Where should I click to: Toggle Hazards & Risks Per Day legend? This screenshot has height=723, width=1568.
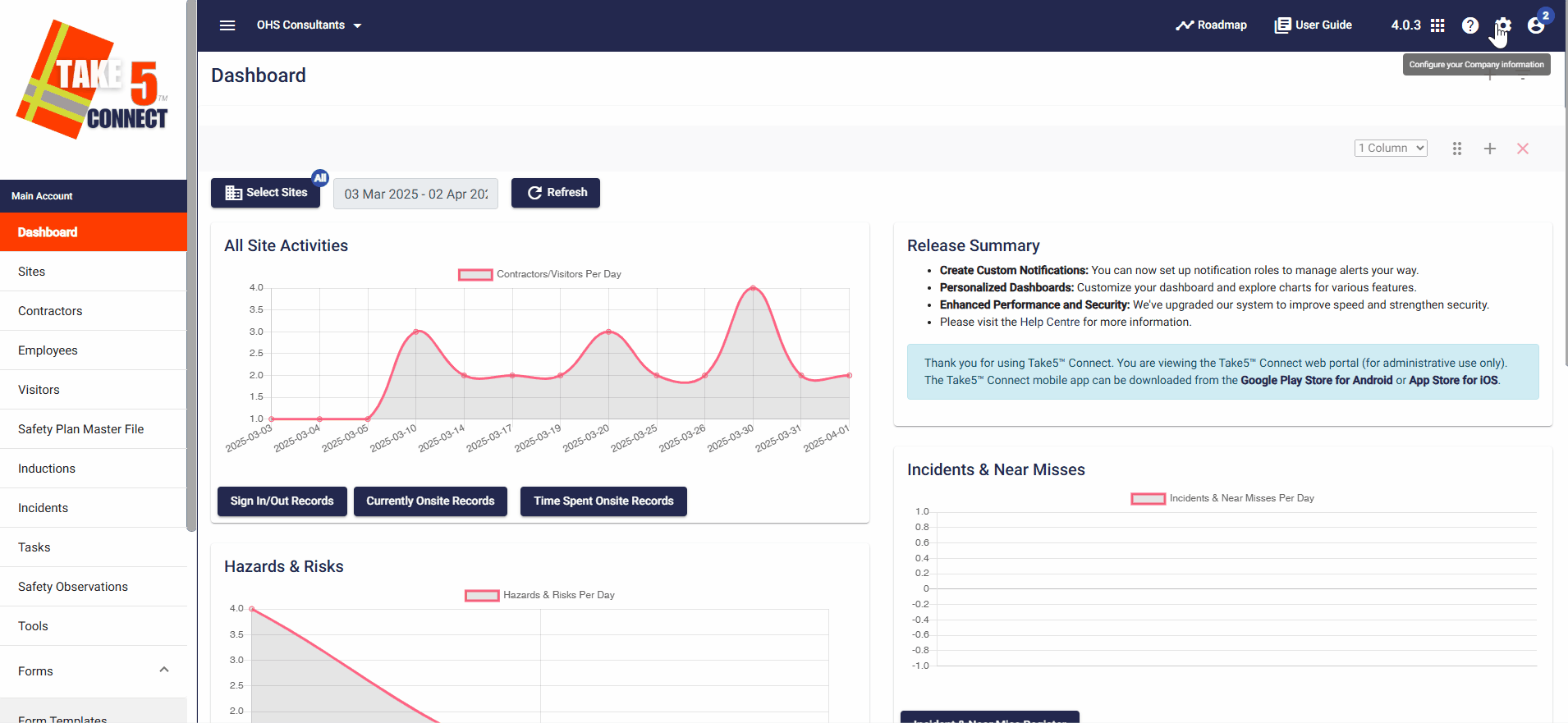point(539,595)
